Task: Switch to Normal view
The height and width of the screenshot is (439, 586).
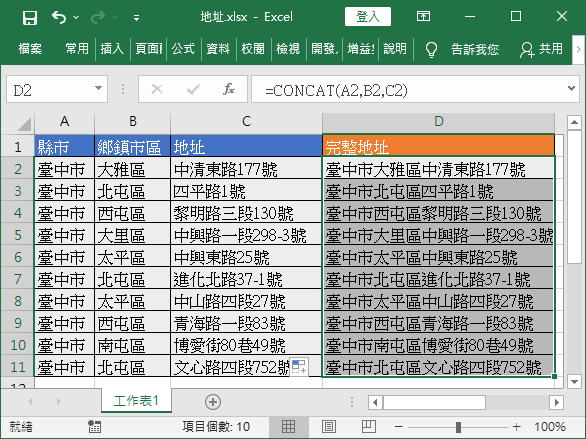Action: pyautogui.click(x=289, y=426)
